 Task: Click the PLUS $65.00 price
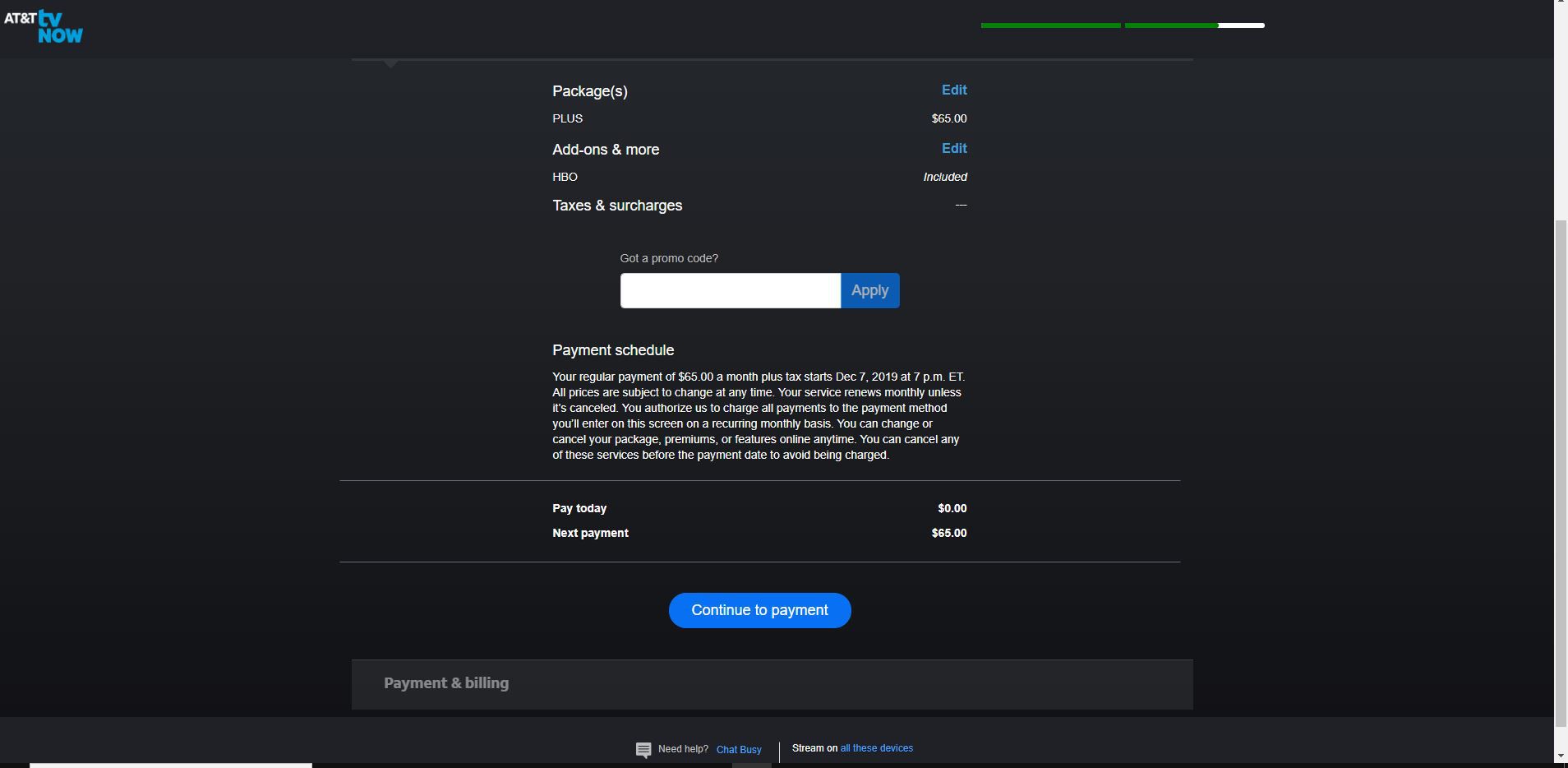pos(948,118)
